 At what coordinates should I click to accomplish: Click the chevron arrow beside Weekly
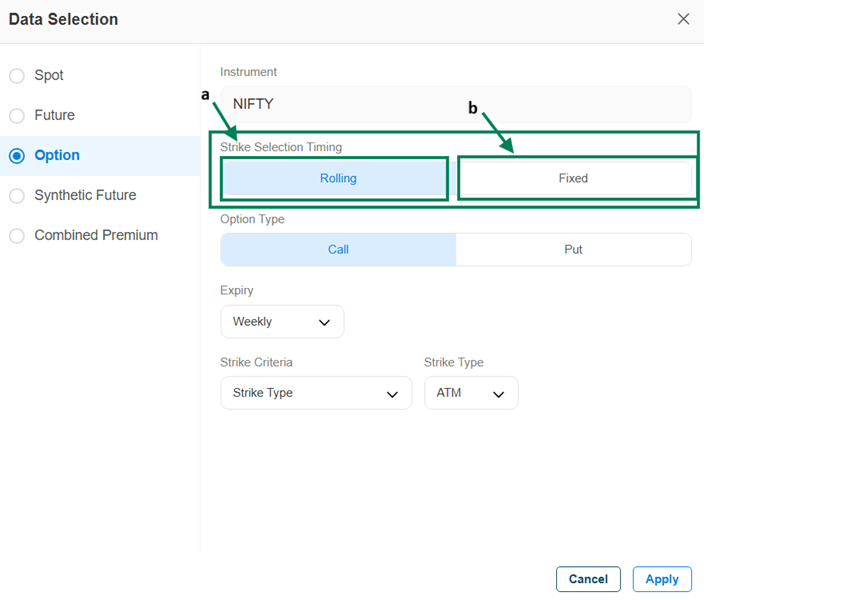point(324,323)
